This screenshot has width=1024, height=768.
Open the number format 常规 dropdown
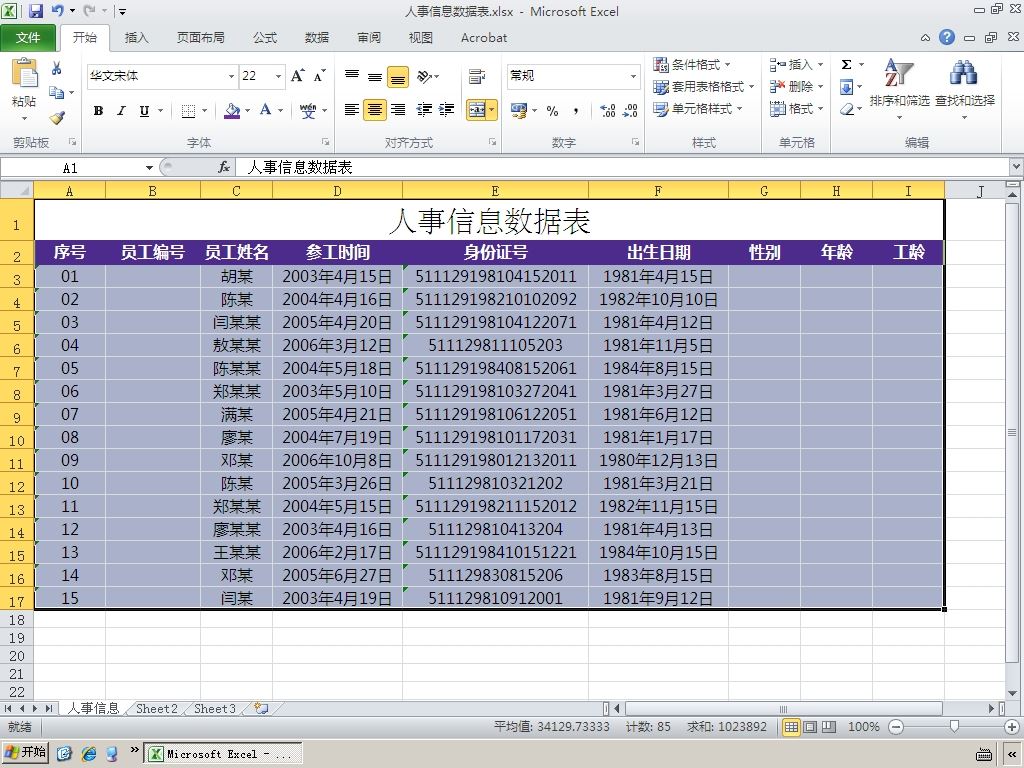[x=633, y=76]
